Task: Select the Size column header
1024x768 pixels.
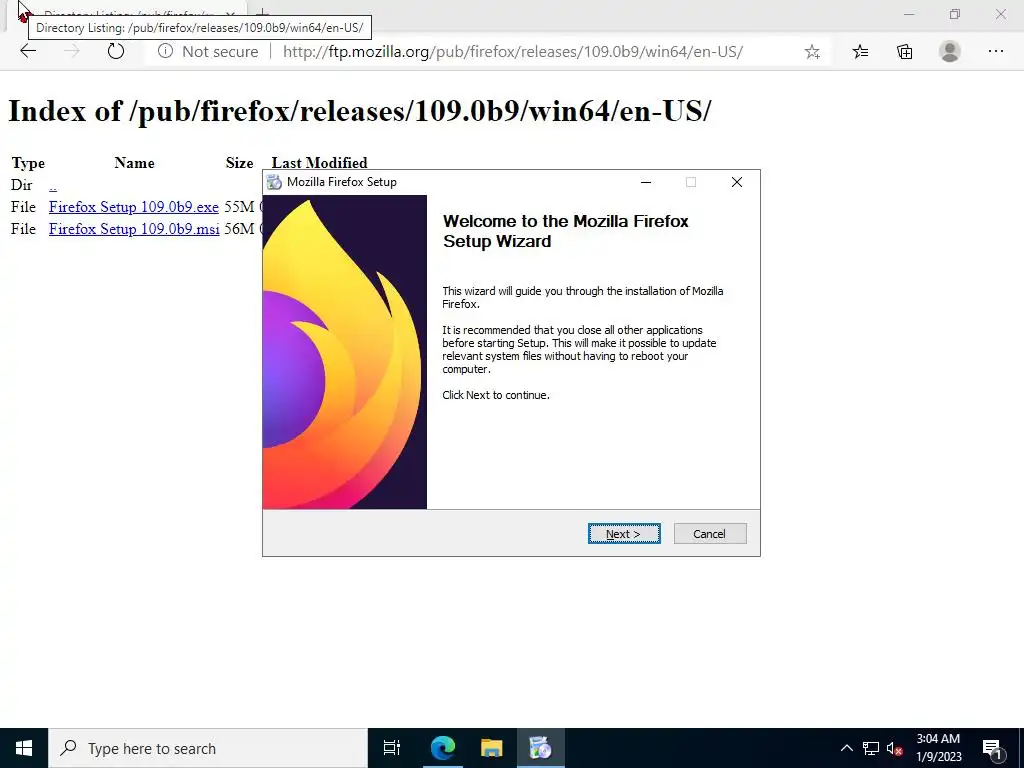Action: click(x=240, y=163)
